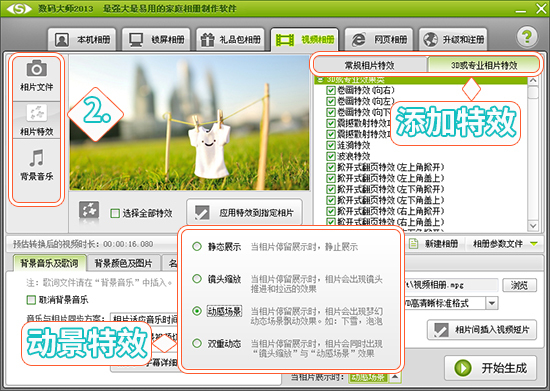Image resolution: width=550 pixels, height=391 pixels.
Task: Toggle 掀开式翻页特效(左上角盖上) checkbox
Action: (x=330, y=178)
